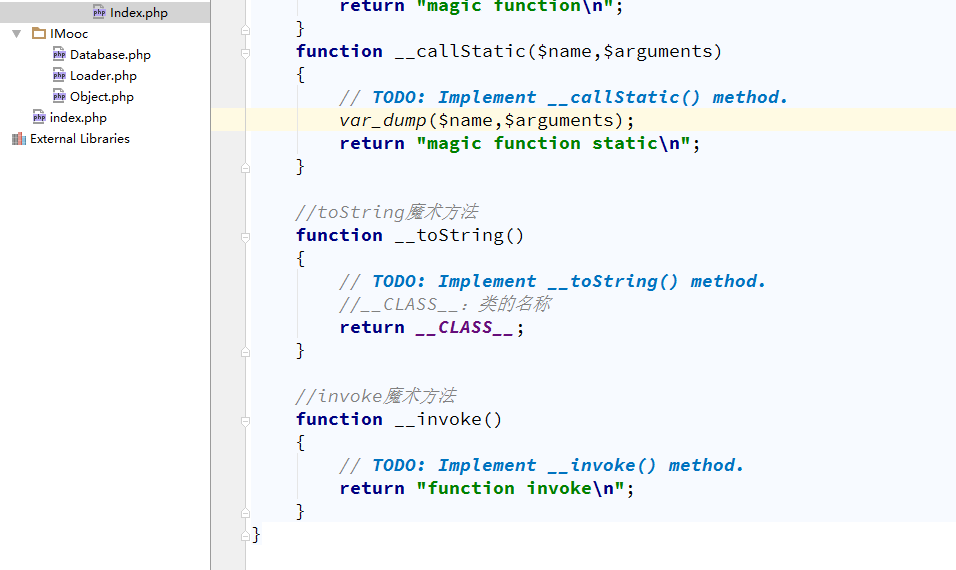The height and width of the screenshot is (570, 956).
Task: Open Object.php from the tree
Action: [102, 96]
